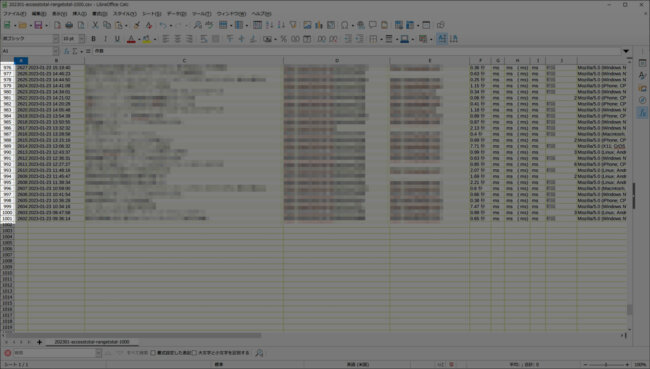Toggle Bold formatting
Image resolution: width=650 pixels, height=369 pixels.
pos(93,39)
